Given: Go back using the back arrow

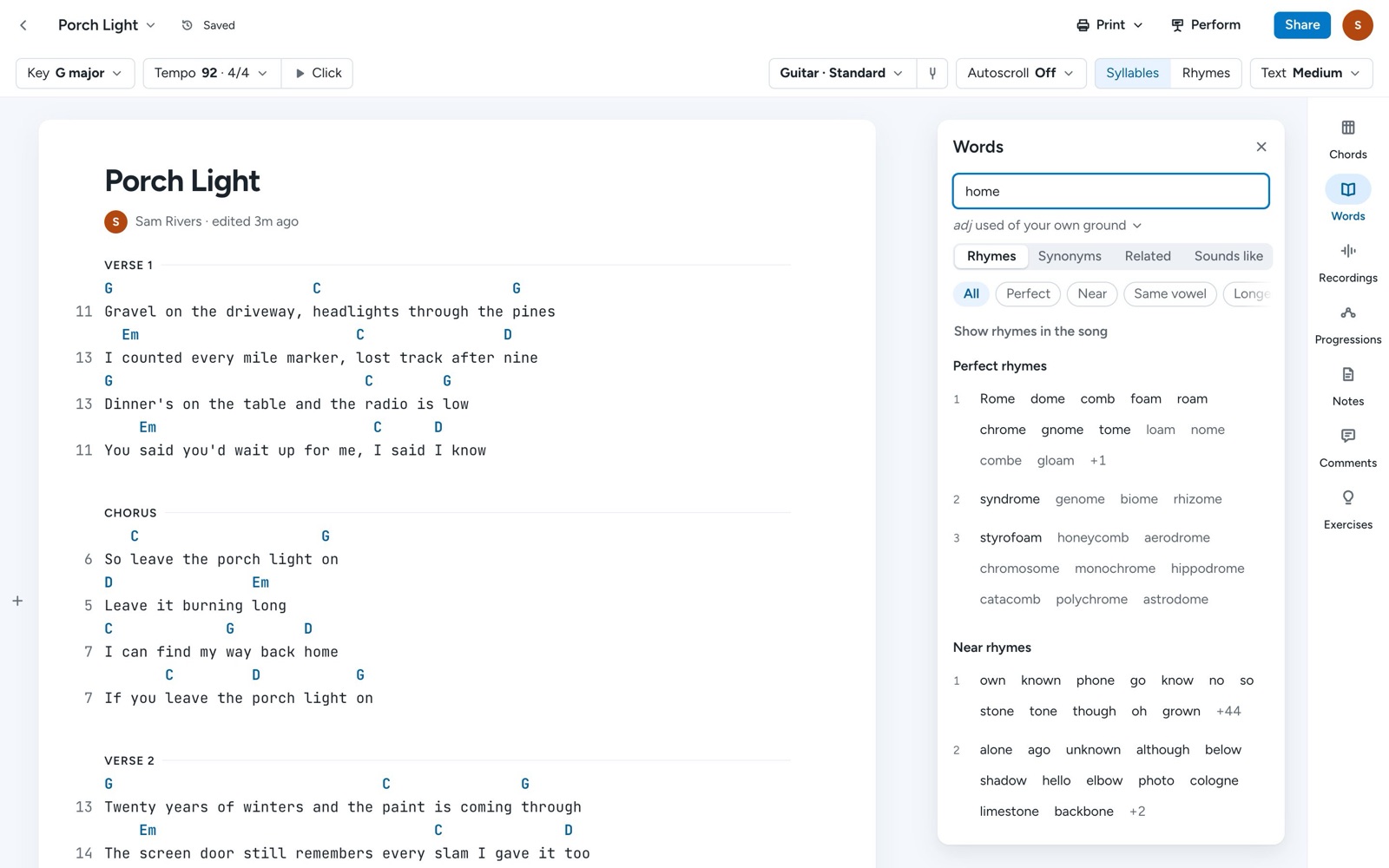Looking at the screenshot, I should pyautogui.click(x=23, y=25).
